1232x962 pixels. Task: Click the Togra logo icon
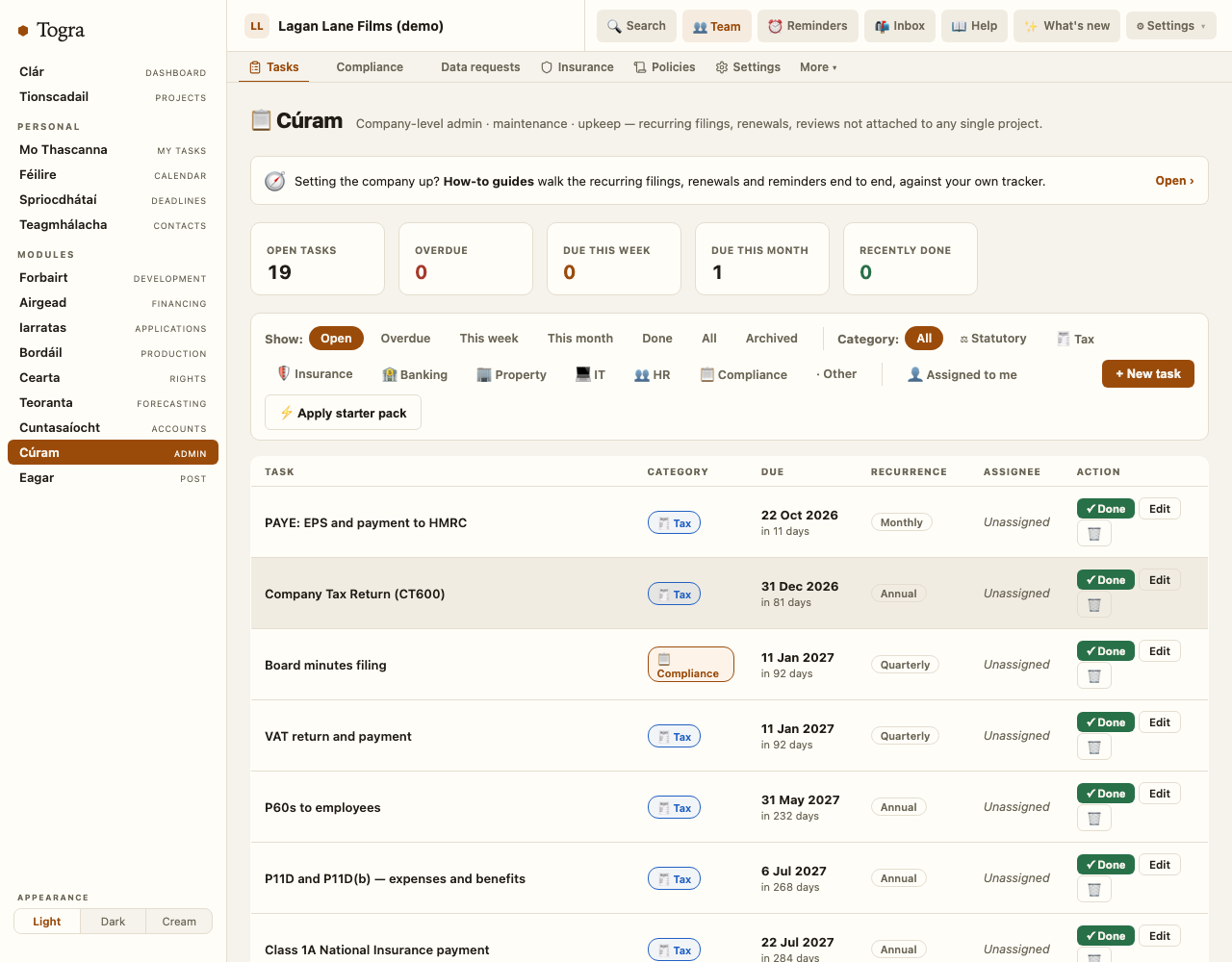pos(23,31)
